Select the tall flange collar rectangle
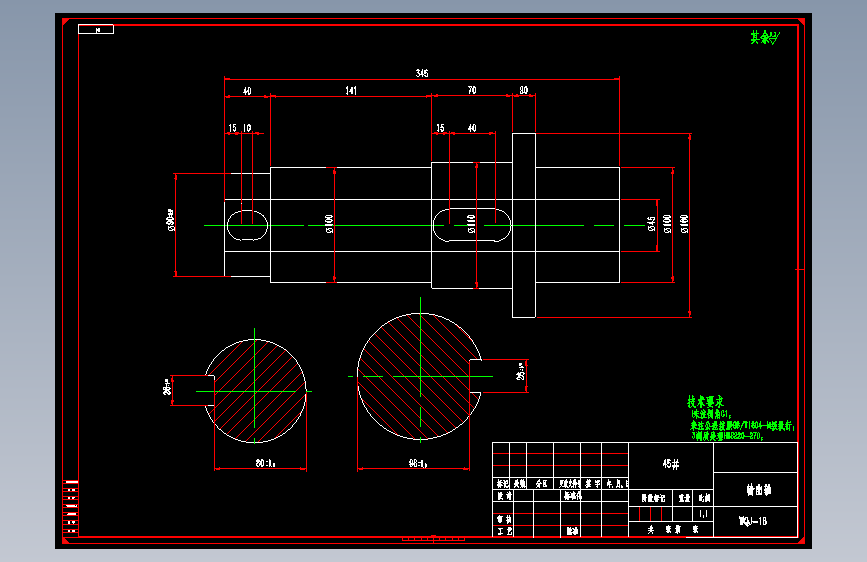 (524, 225)
